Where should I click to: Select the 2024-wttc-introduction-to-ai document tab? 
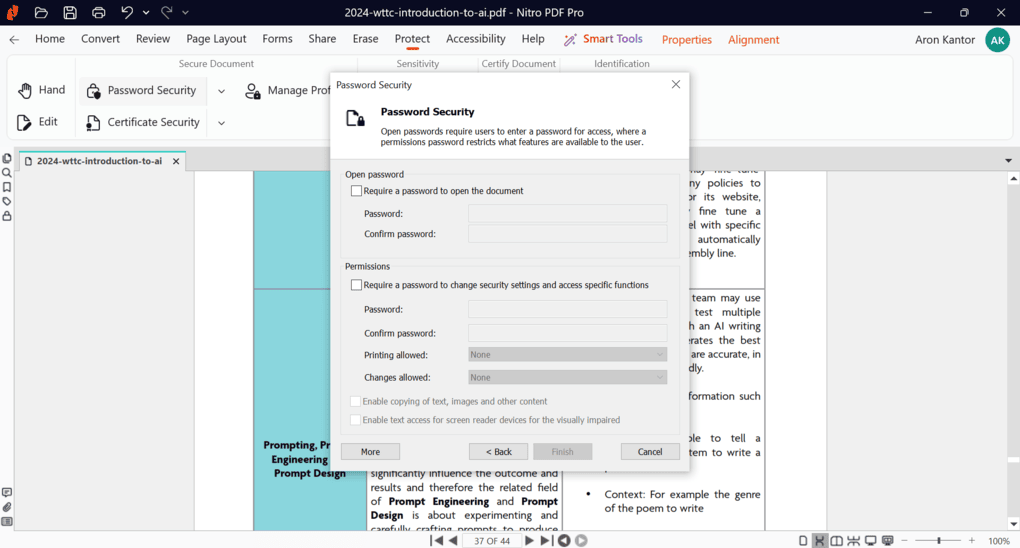pyautogui.click(x=100, y=161)
